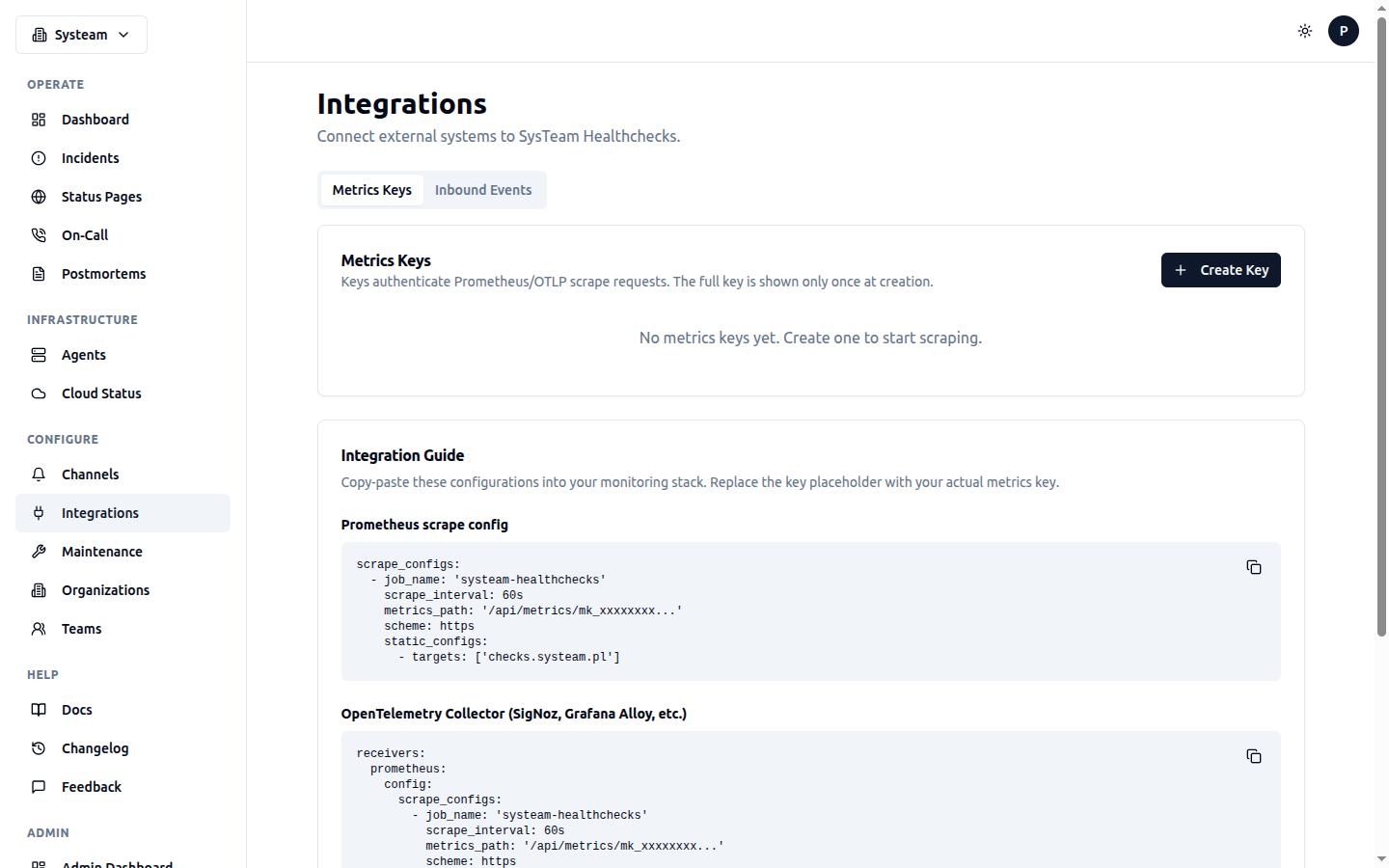Copy the Prometheus scrape config
Screen dimensions: 1389x868
pyautogui.click(x=1254, y=567)
